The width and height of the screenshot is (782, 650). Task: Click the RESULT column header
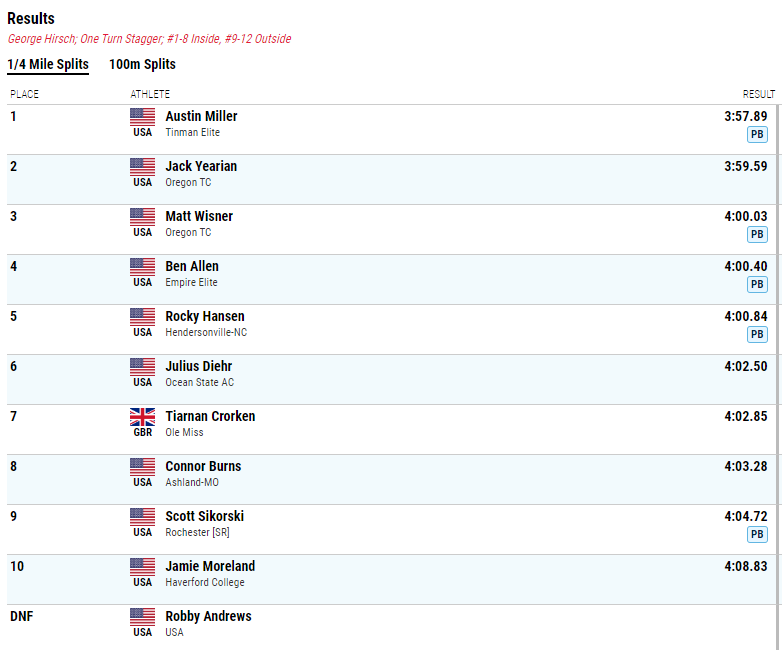[759, 94]
